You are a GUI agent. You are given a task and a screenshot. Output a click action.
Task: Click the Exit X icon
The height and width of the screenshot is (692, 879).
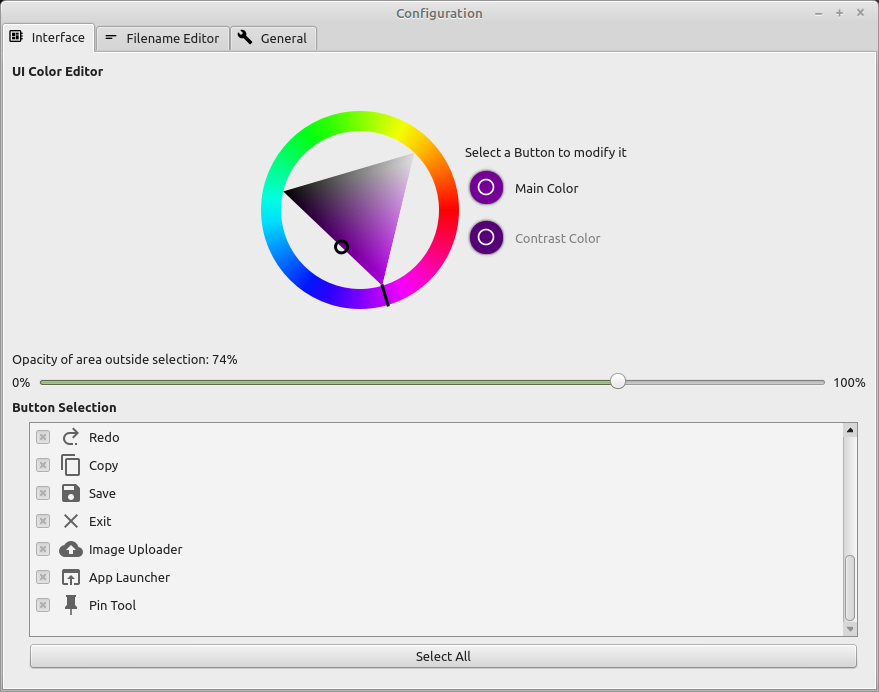point(71,521)
